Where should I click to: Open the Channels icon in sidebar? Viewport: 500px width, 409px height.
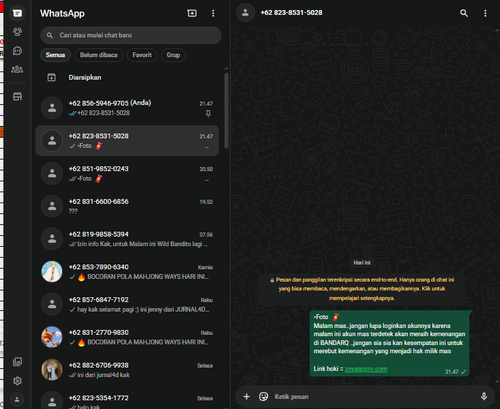pyautogui.click(x=17, y=51)
